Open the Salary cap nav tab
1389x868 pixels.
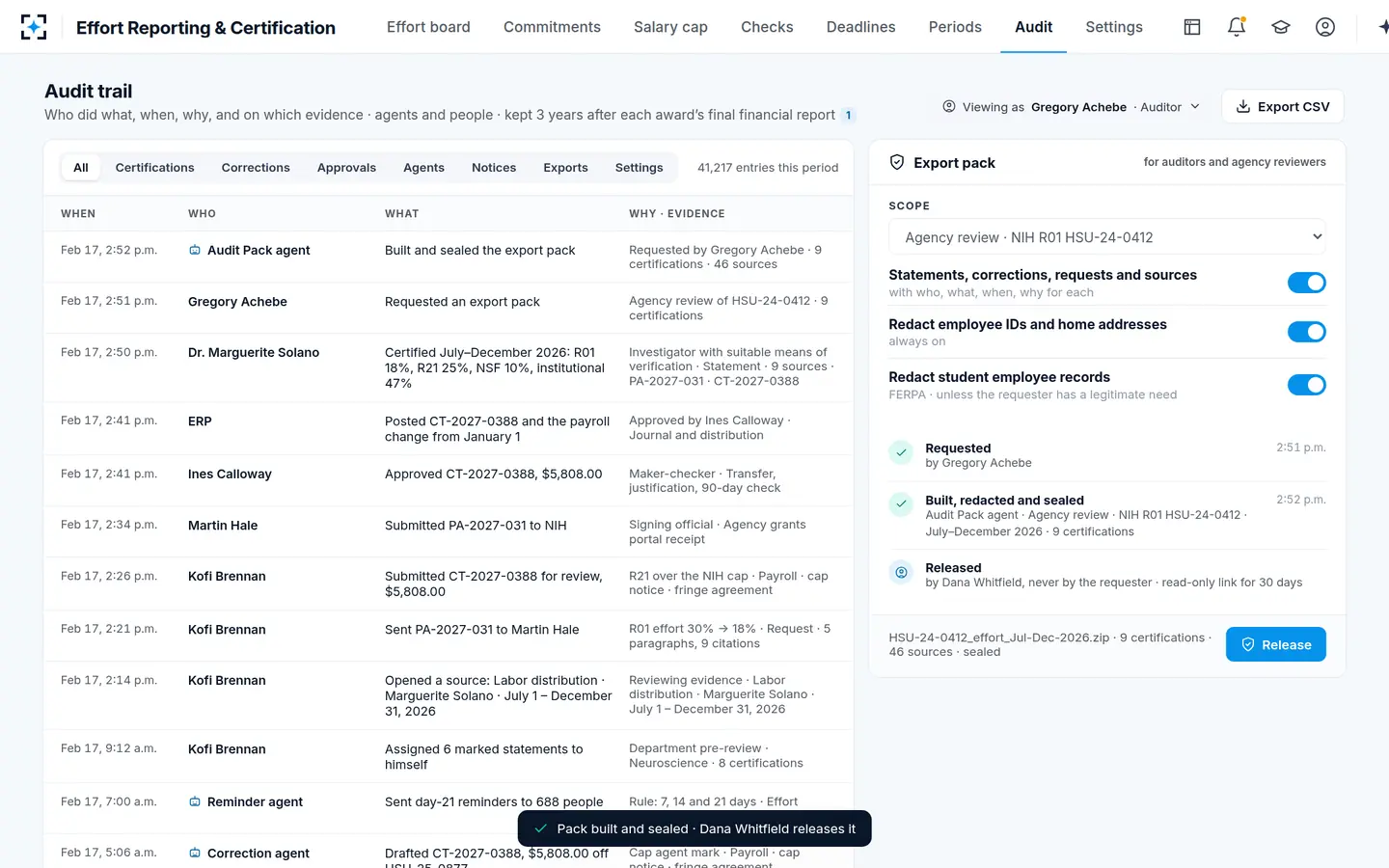(x=670, y=27)
